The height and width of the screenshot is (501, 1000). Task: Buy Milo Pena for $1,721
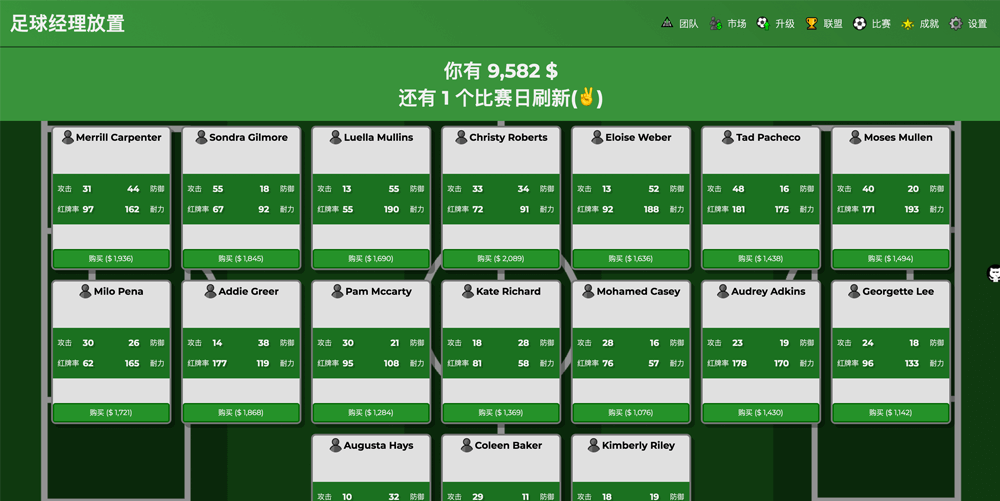pyautogui.click(x=111, y=413)
